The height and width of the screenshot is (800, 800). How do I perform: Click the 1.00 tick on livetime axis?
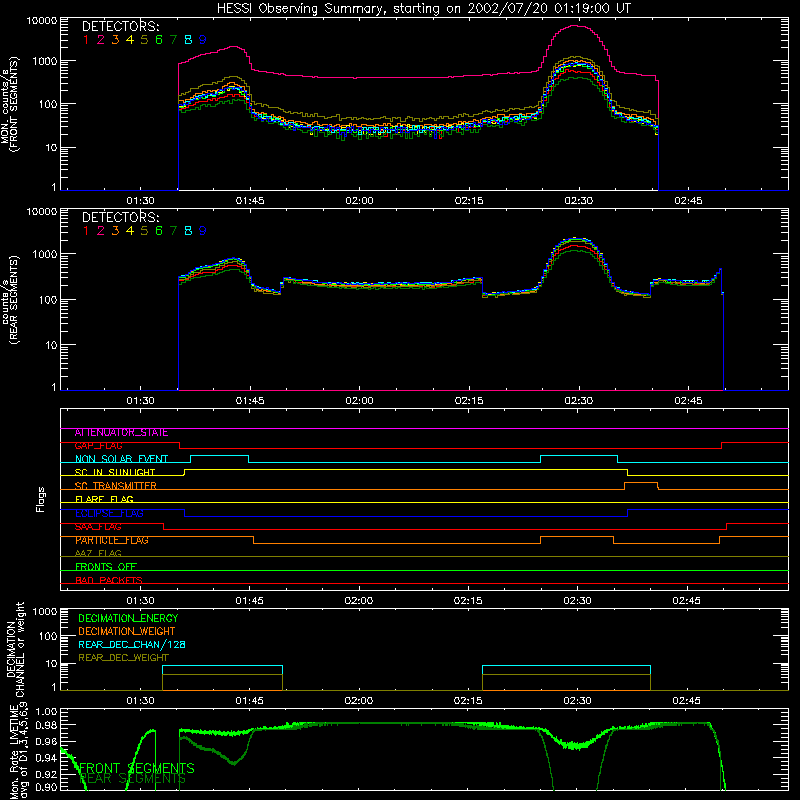(x=45, y=712)
